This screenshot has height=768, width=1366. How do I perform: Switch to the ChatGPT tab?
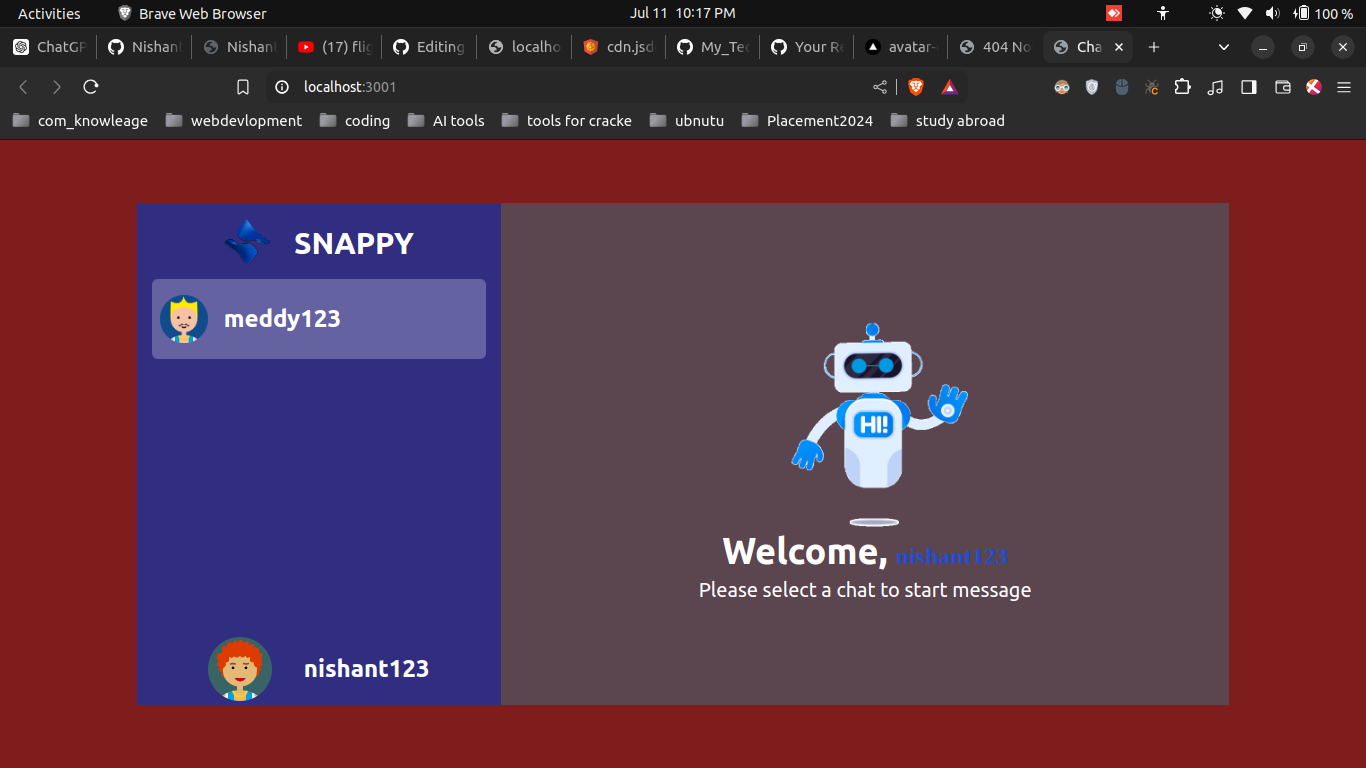click(49, 47)
